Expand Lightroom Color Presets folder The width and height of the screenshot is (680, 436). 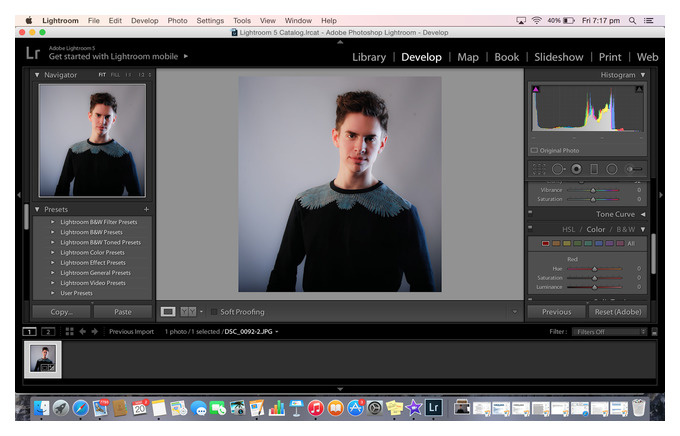click(x=52, y=252)
